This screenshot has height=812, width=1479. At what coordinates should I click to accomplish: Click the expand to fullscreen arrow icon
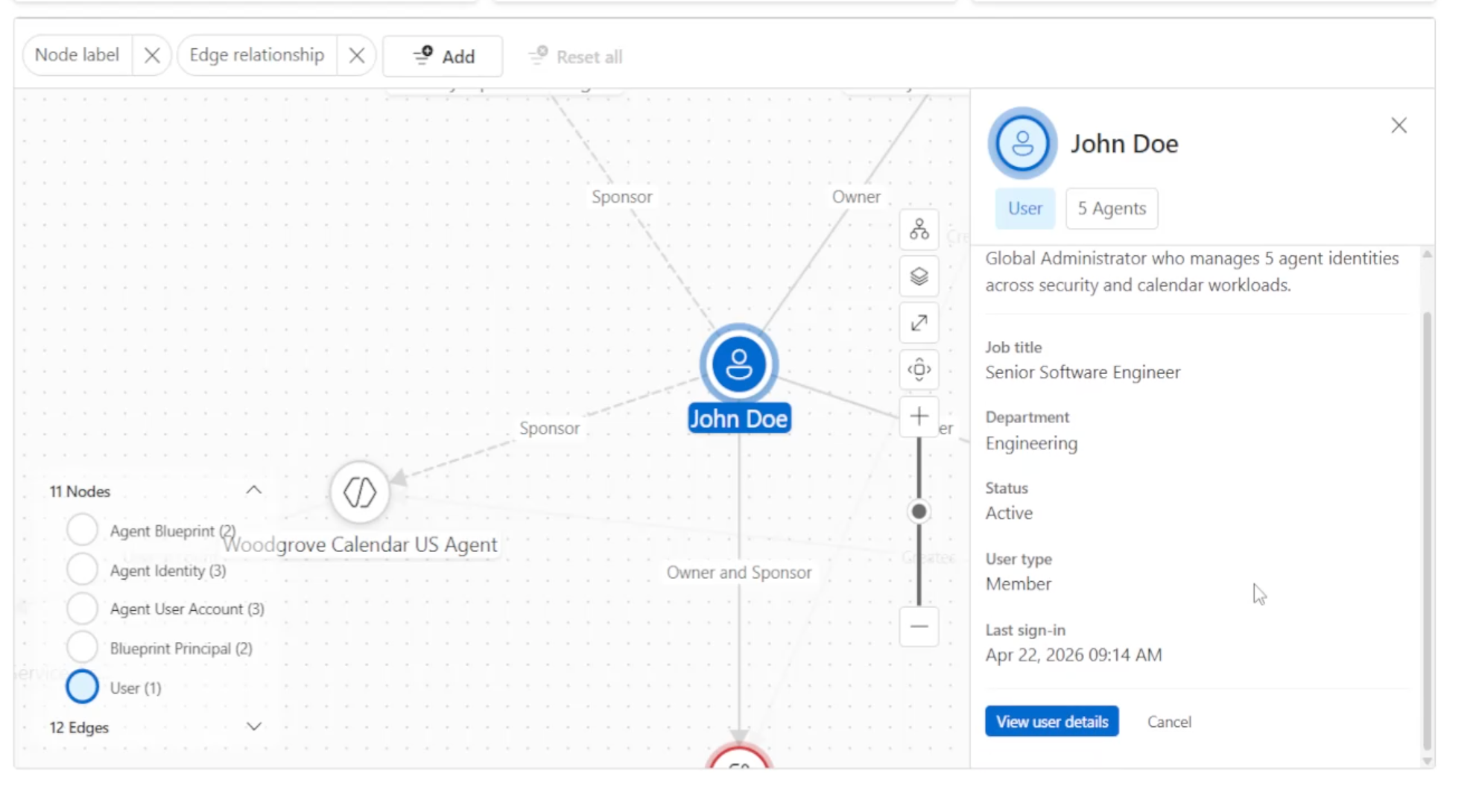point(919,323)
